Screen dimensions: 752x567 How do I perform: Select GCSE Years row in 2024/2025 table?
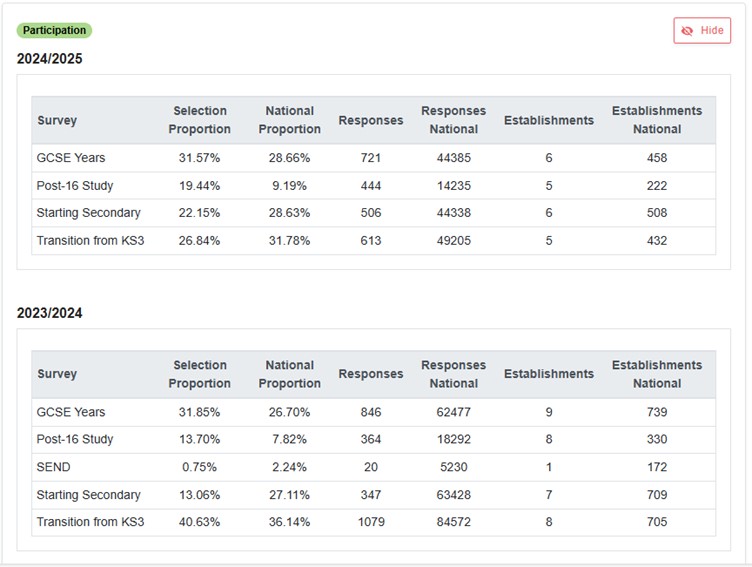click(x=71, y=158)
